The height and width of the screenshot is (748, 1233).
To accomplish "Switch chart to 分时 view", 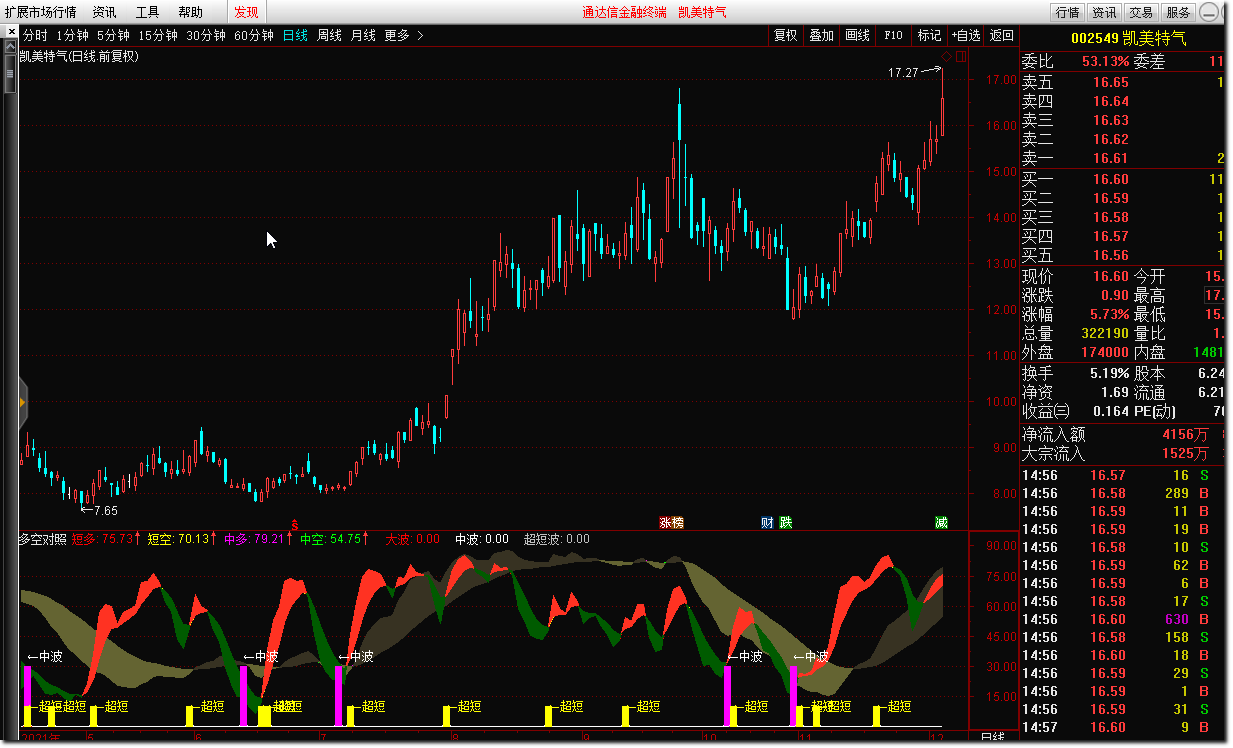I will pos(34,35).
